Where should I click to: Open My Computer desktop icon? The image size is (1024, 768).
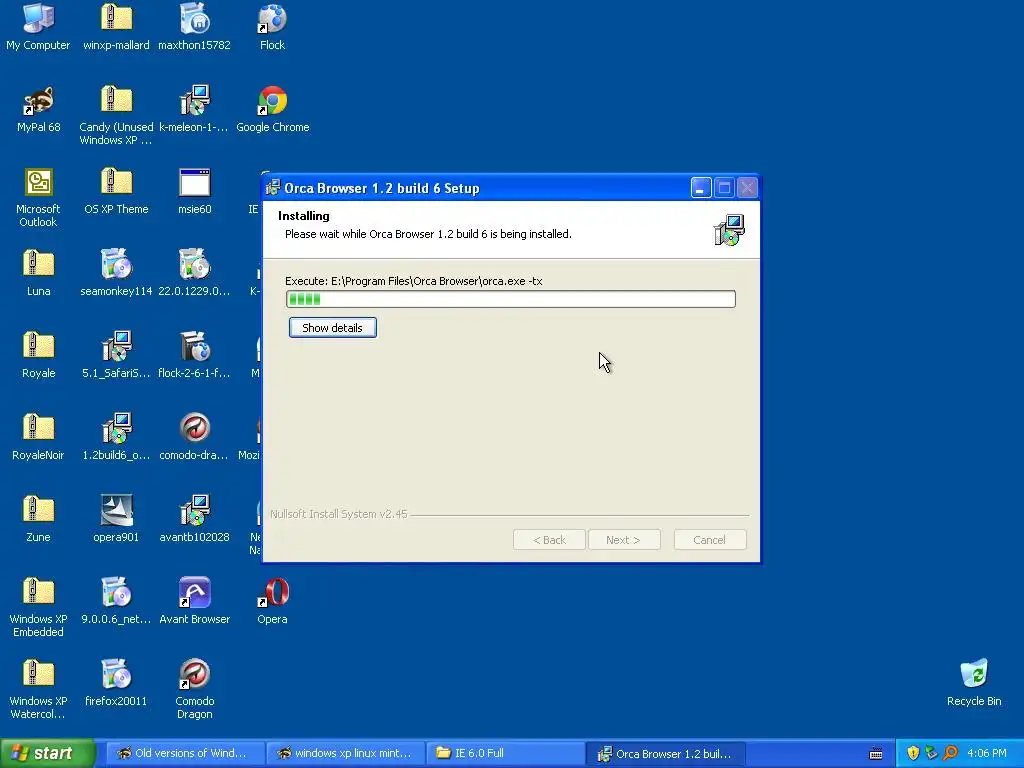click(38, 20)
